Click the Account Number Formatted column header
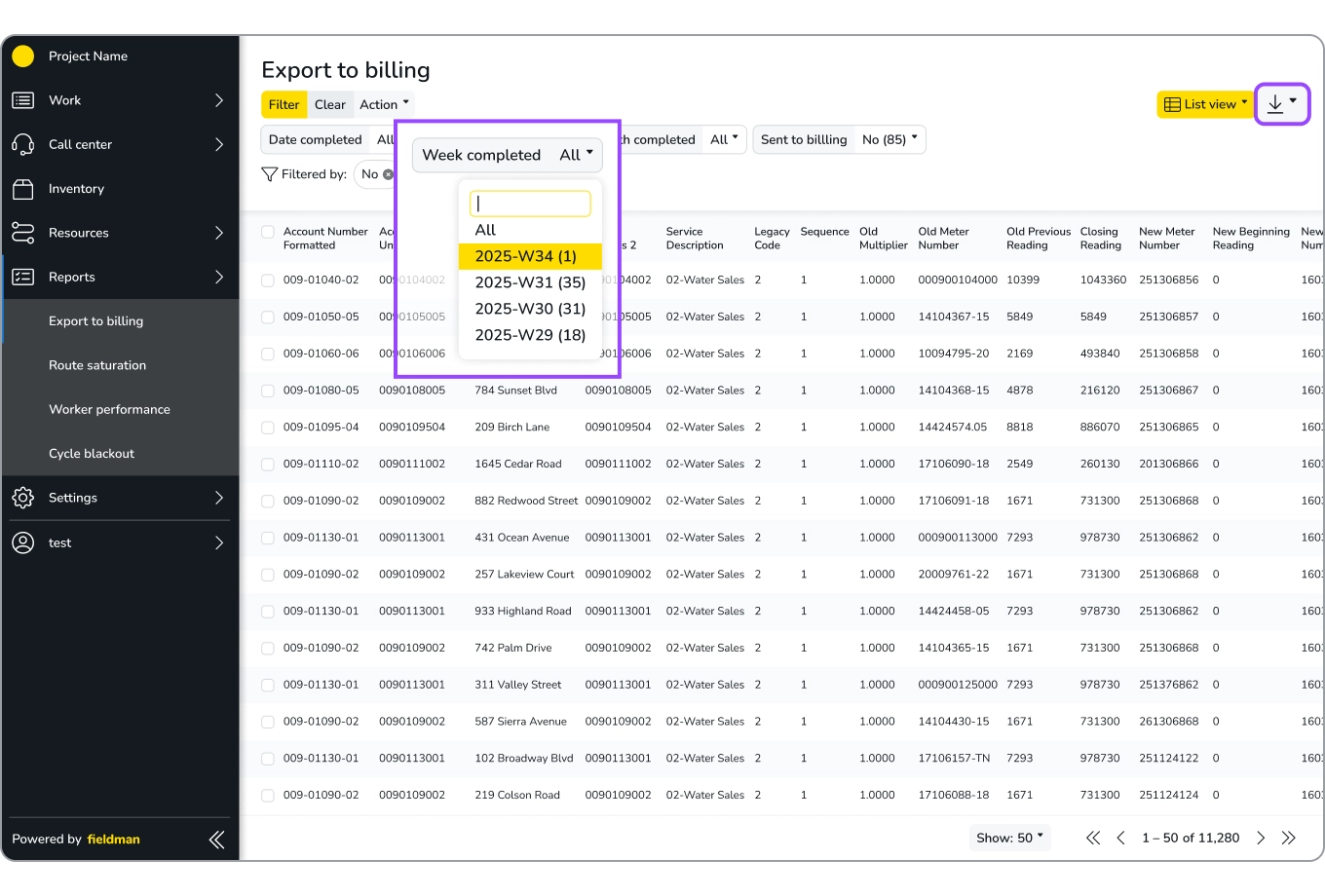This screenshot has width=1325, height=896. (x=325, y=239)
